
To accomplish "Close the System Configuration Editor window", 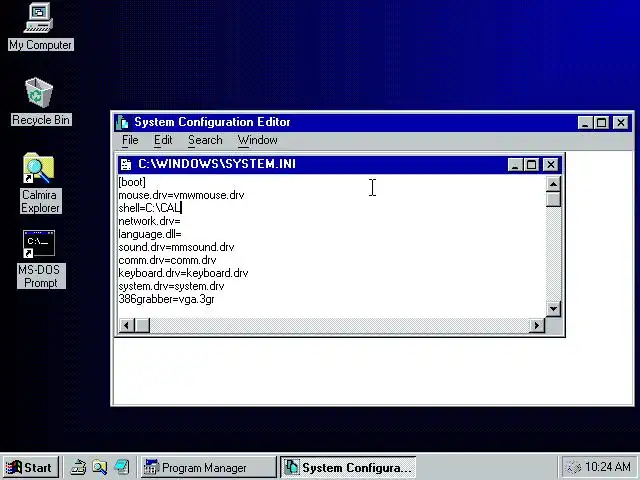I will [621, 122].
